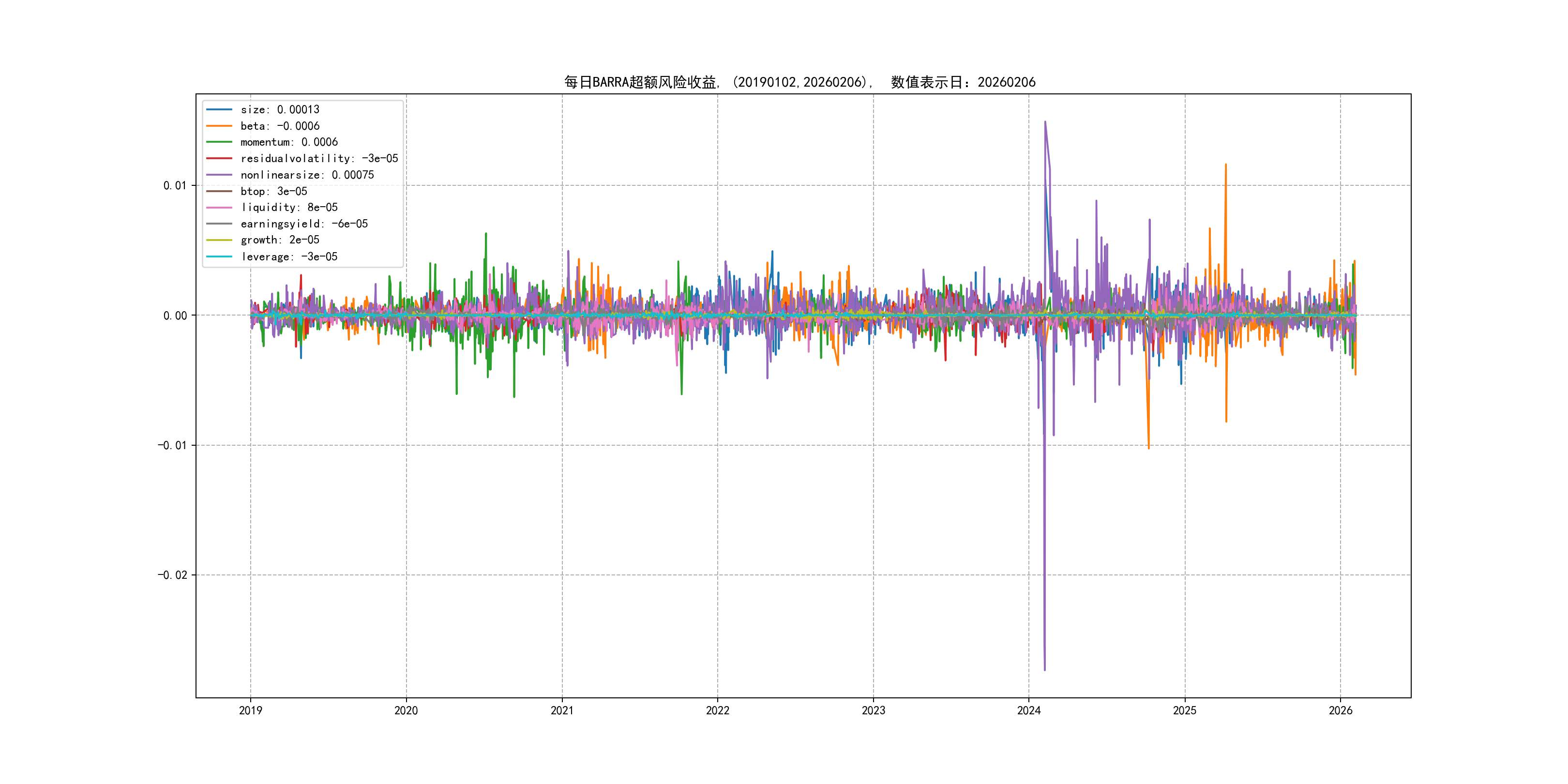The width and height of the screenshot is (1568, 784).
Task: Click the 2022 x-axis tick label
Action: (717, 710)
